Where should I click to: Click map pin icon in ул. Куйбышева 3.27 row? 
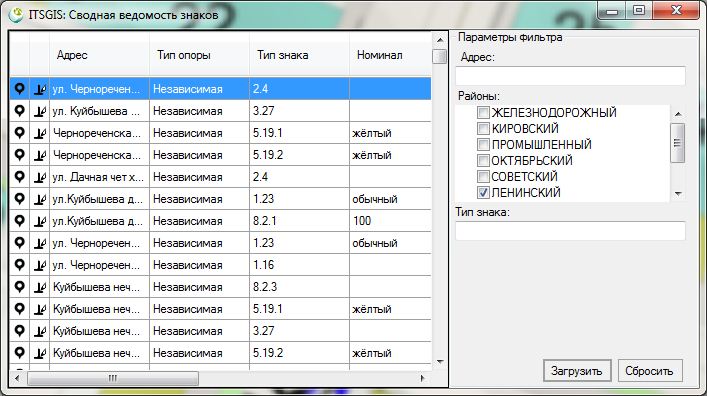(x=19, y=111)
